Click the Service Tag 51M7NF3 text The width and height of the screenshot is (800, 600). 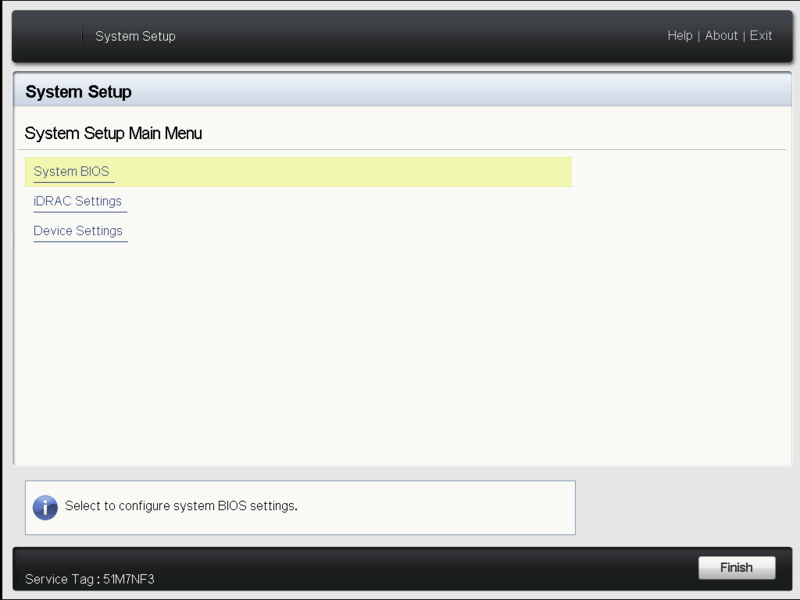click(x=90, y=579)
